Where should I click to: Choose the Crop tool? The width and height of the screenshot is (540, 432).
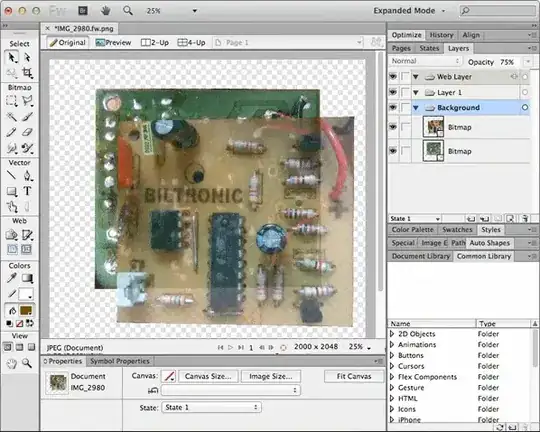click(27, 73)
